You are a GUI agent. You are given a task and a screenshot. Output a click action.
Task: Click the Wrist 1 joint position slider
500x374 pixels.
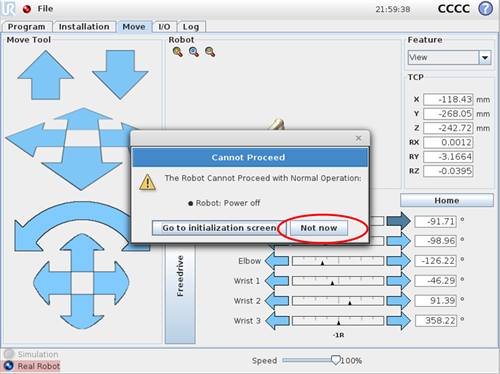click(x=338, y=281)
